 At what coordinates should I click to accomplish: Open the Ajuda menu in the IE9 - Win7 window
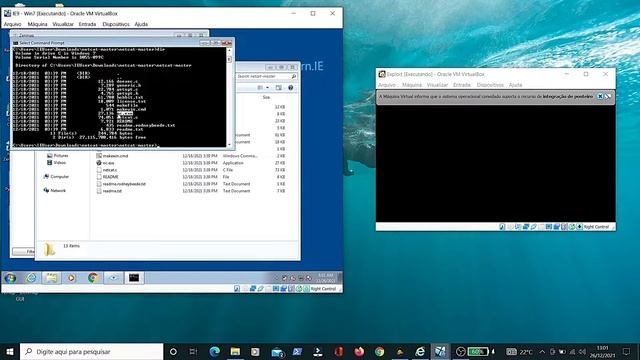click(x=141, y=24)
